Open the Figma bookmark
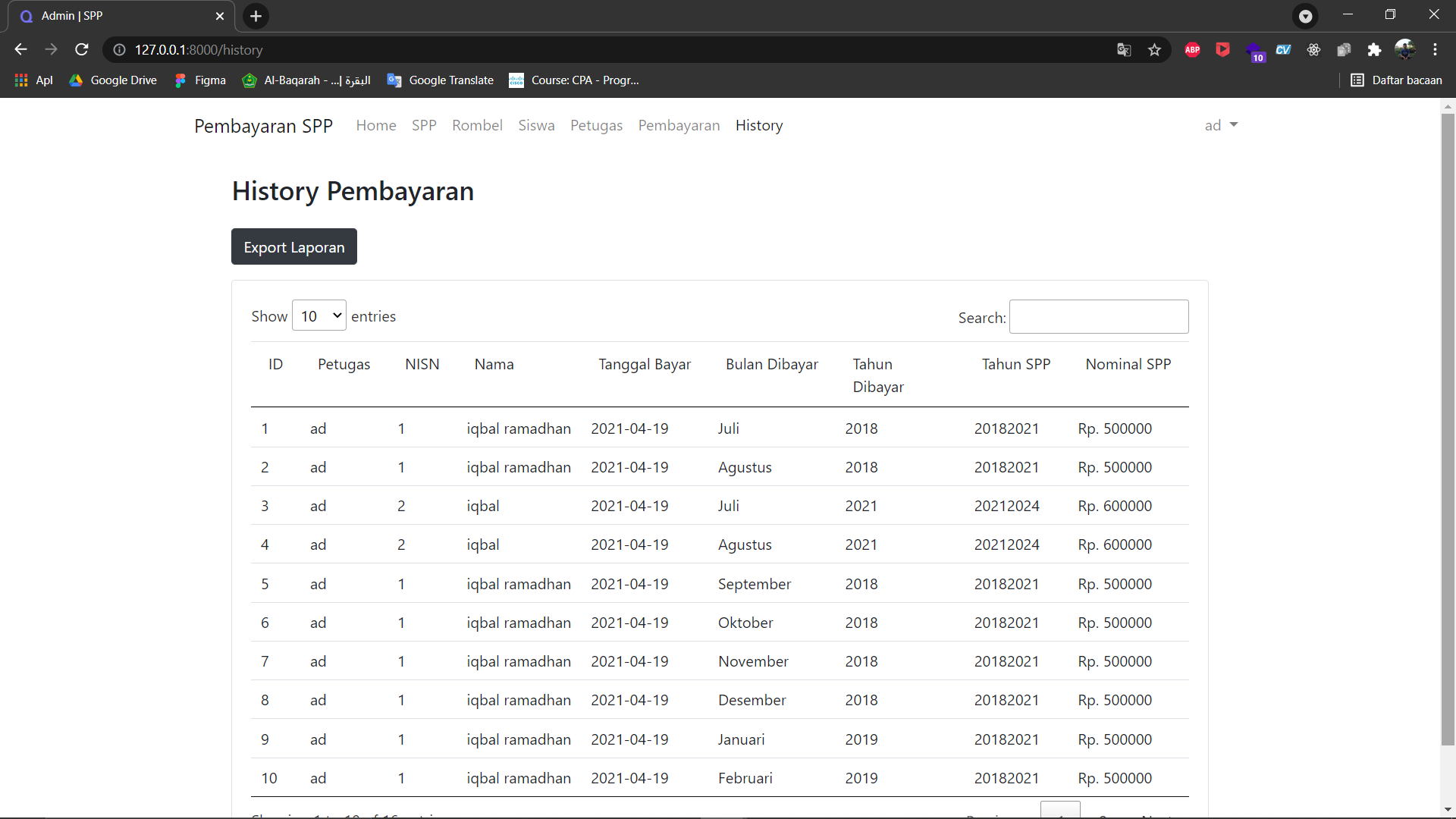The height and width of the screenshot is (819, 1456). coord(200,80)
